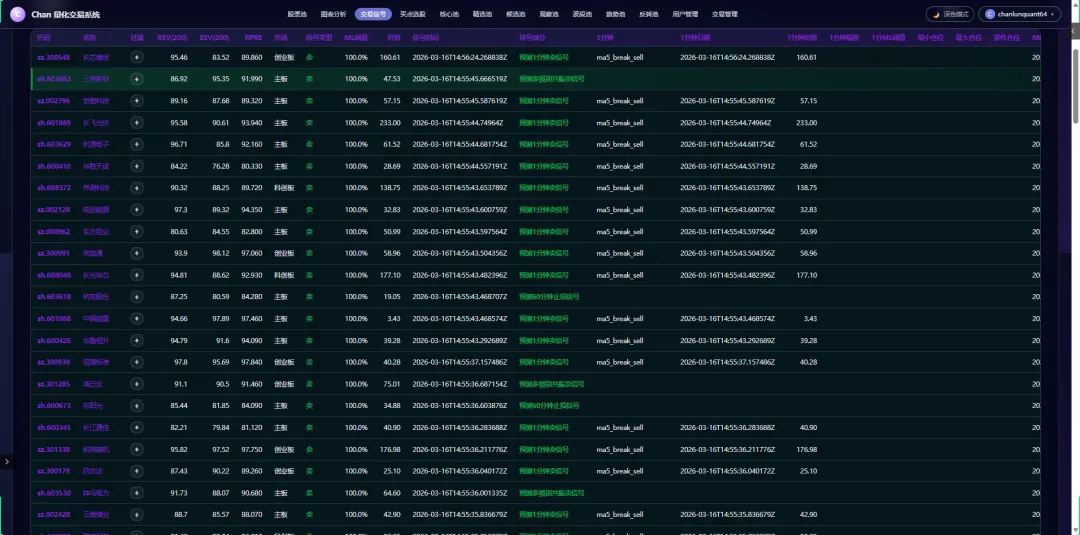
Task: Click the filter icon in row sh.603629
Action: (x=136, y=145)
